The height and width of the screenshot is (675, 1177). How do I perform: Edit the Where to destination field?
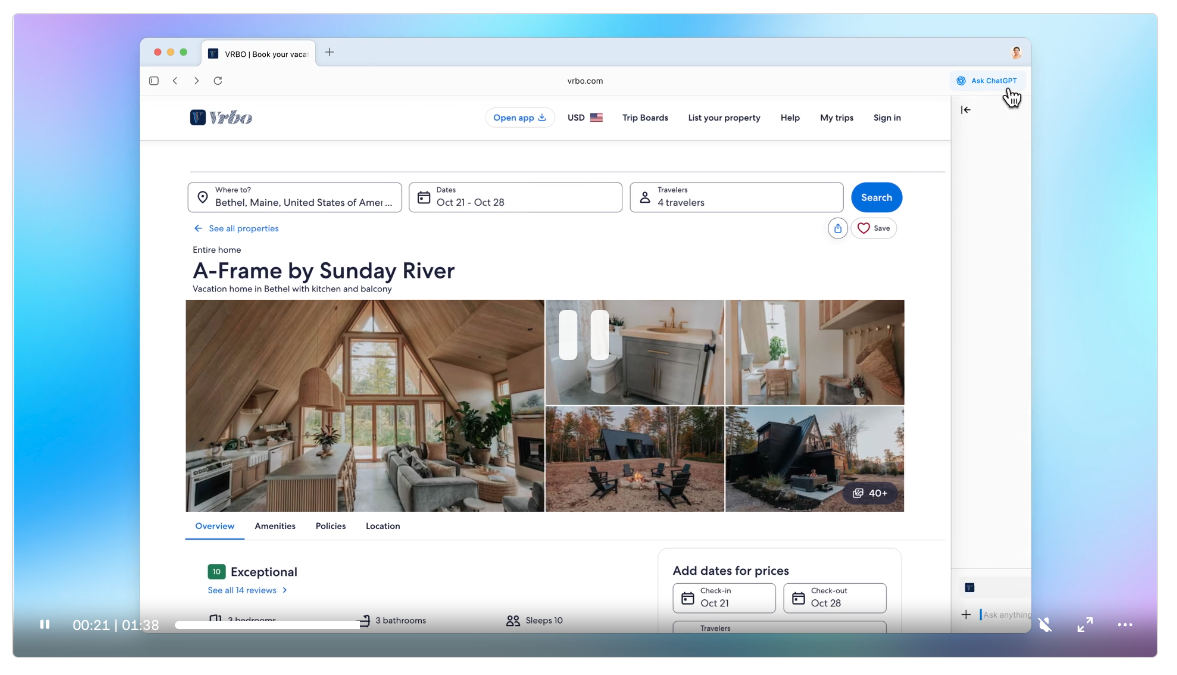tap(294, 197)
